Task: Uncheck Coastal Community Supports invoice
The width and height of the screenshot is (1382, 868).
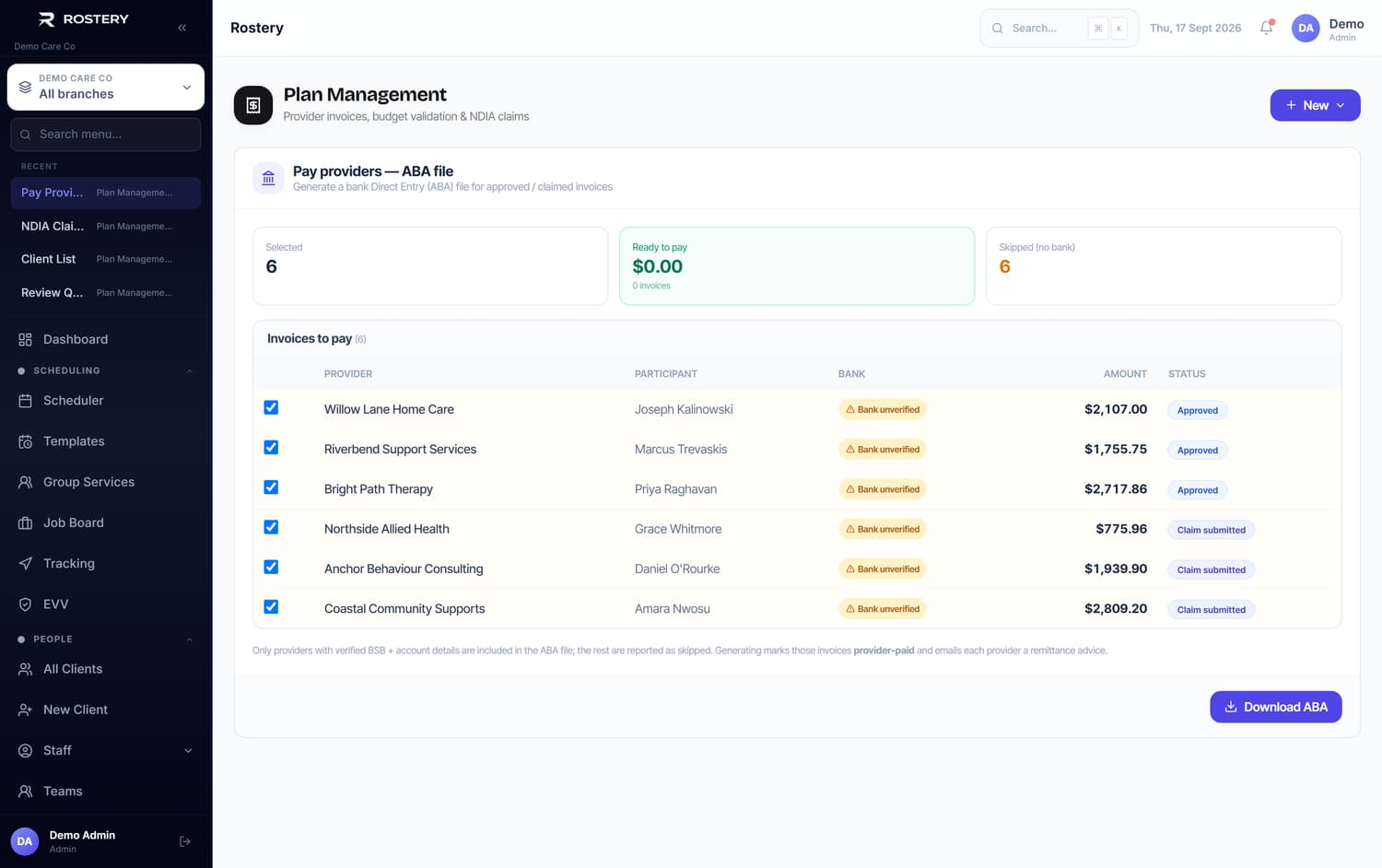Action: click(271, 606)
